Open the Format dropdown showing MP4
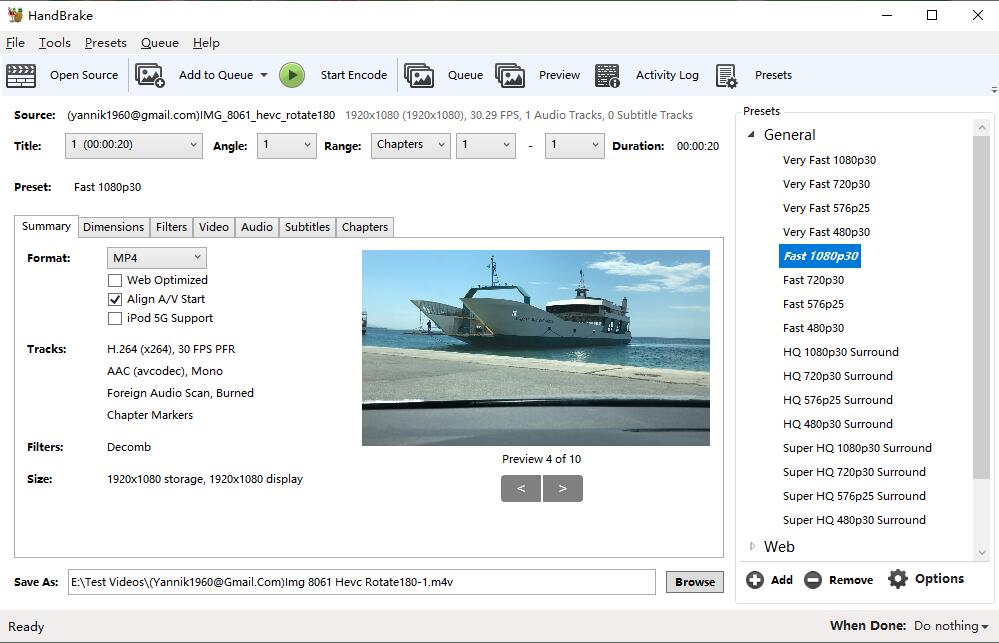This screenshot has width=999, height=643. 156,257
